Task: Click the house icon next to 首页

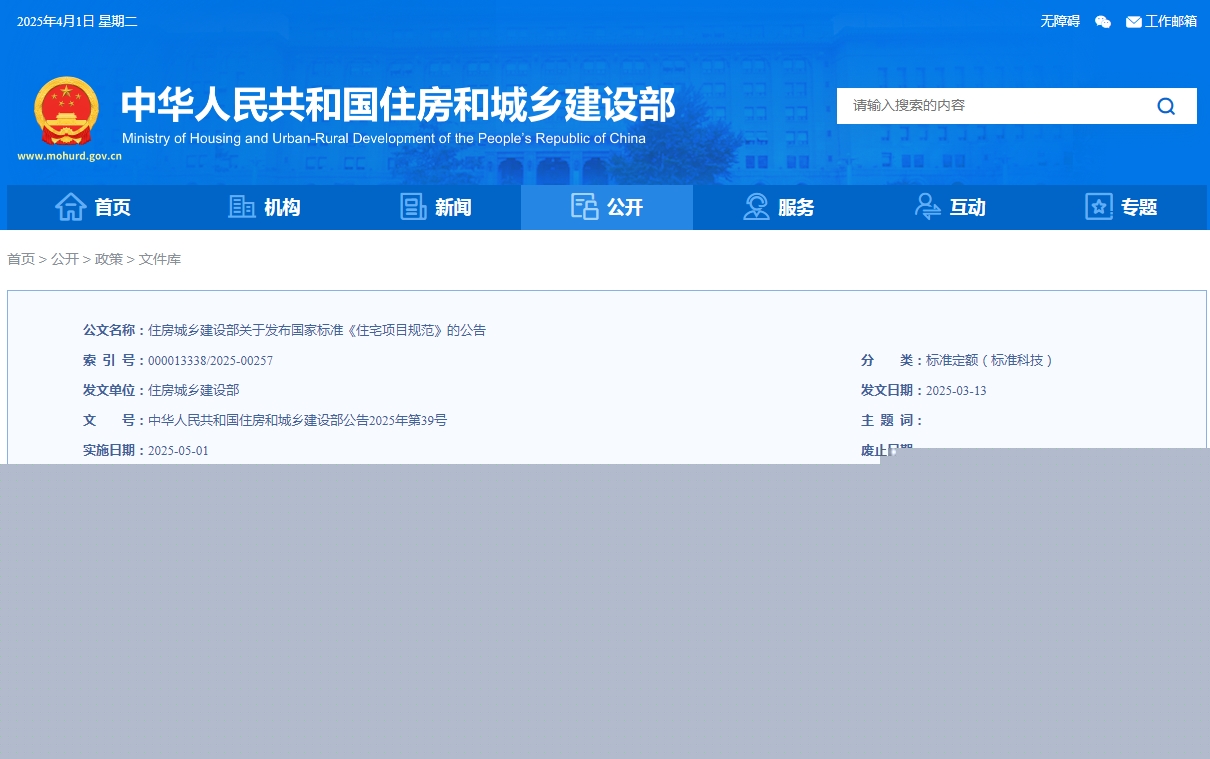Action: 71,207
